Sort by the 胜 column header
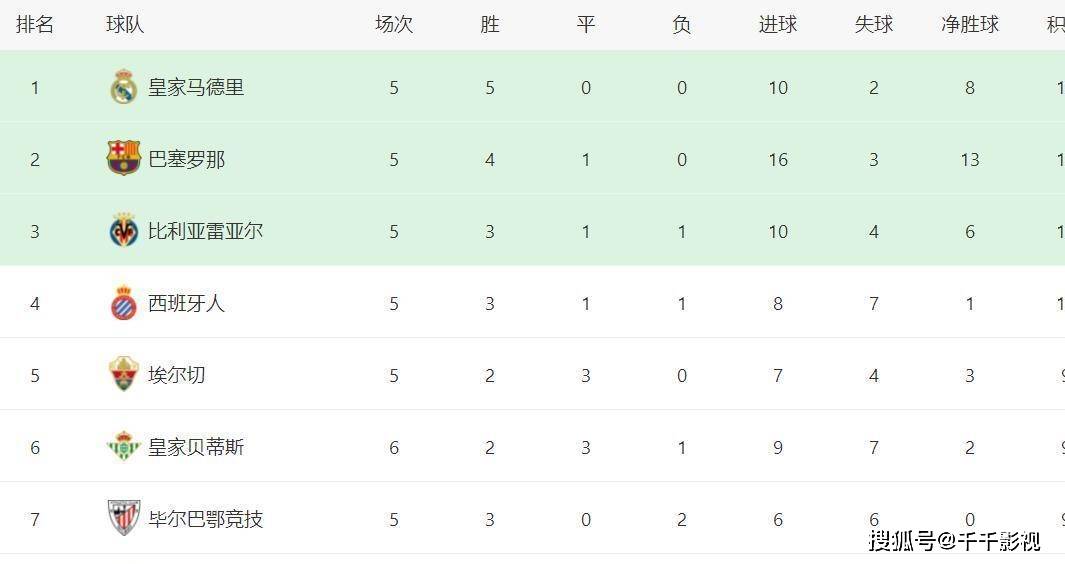The height and width of the screenshot is (564, 1065). click(490, 24)
